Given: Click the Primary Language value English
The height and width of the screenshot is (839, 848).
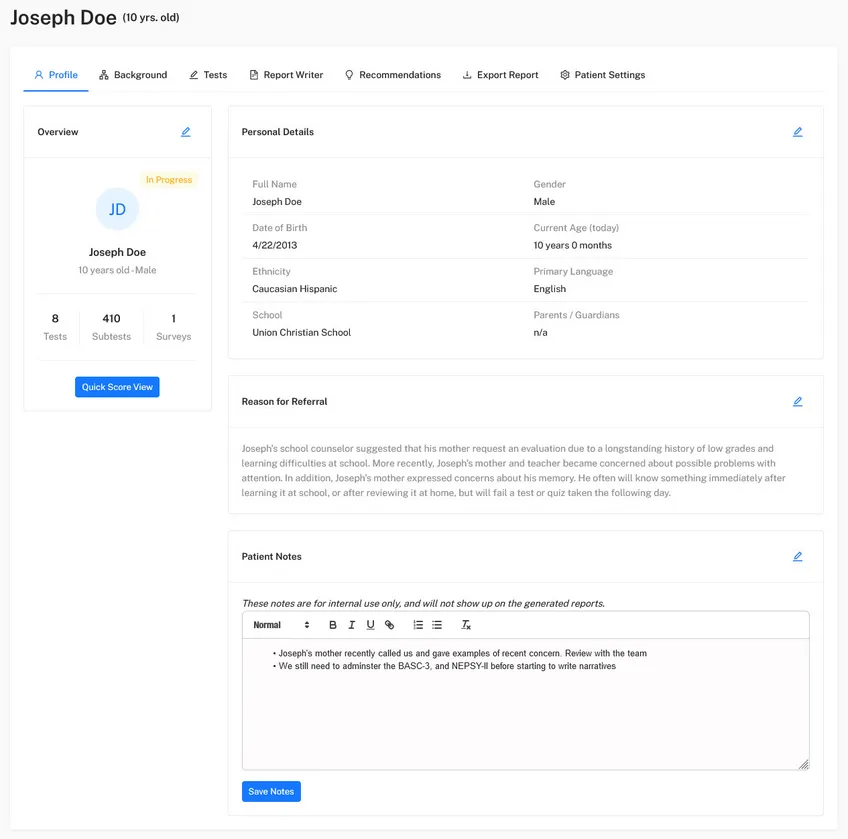Looking at the screenshot, I should pos(549,289).
